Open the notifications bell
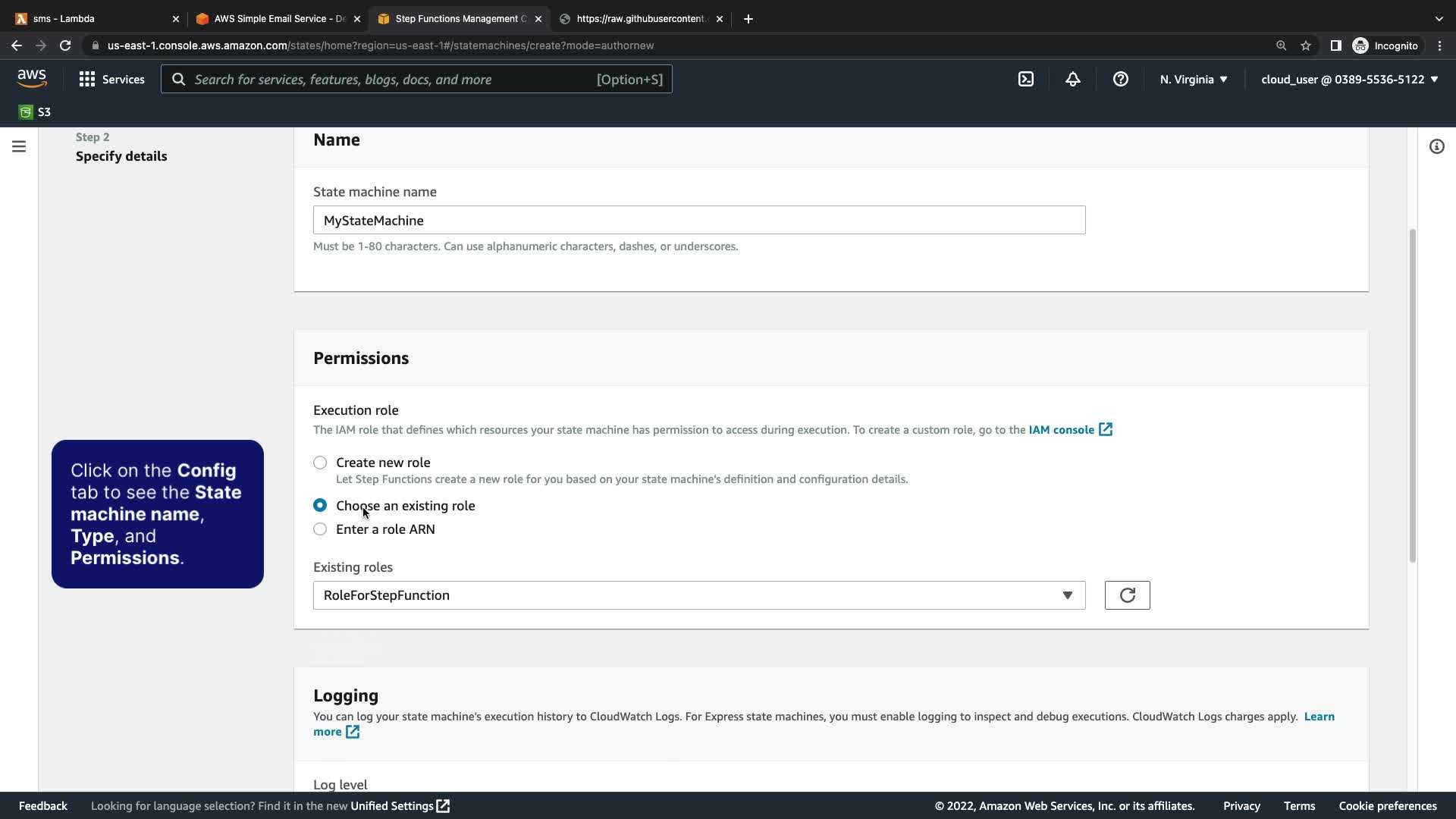The height and width of the screenshot is (819, 1456). coord(1072,79)
